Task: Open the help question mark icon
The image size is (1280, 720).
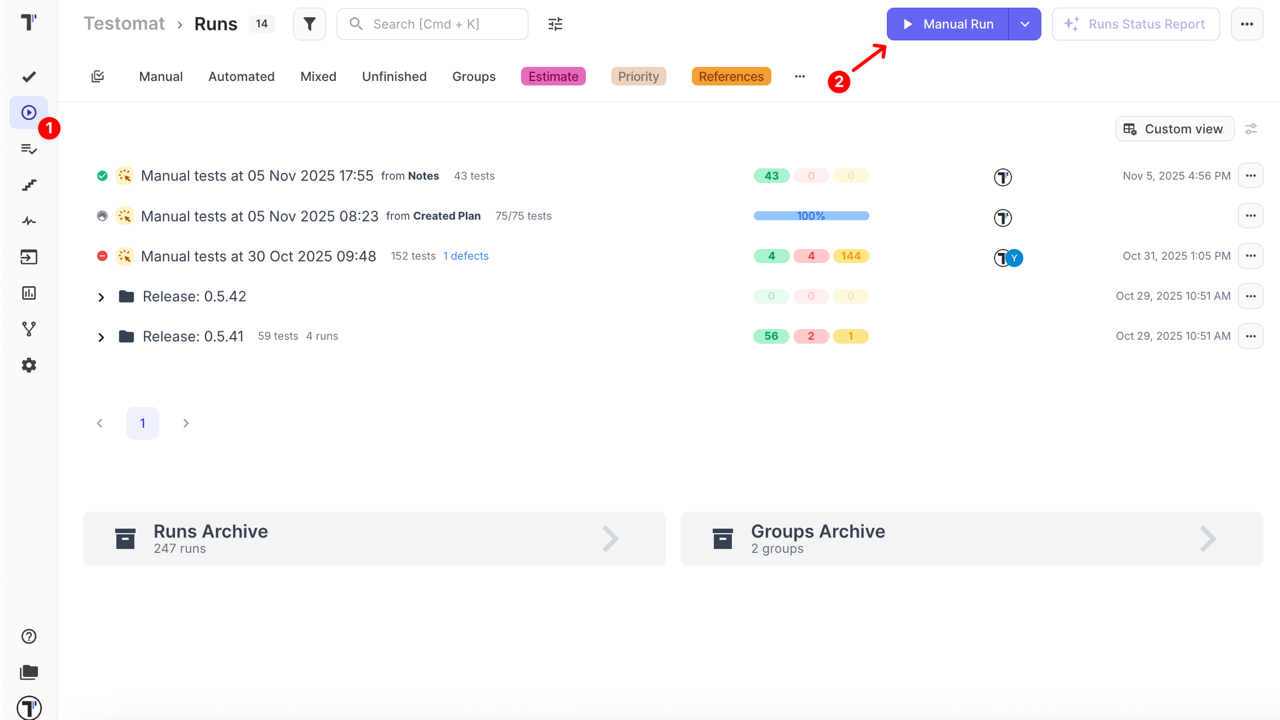Action: click(x=29, y=636)
